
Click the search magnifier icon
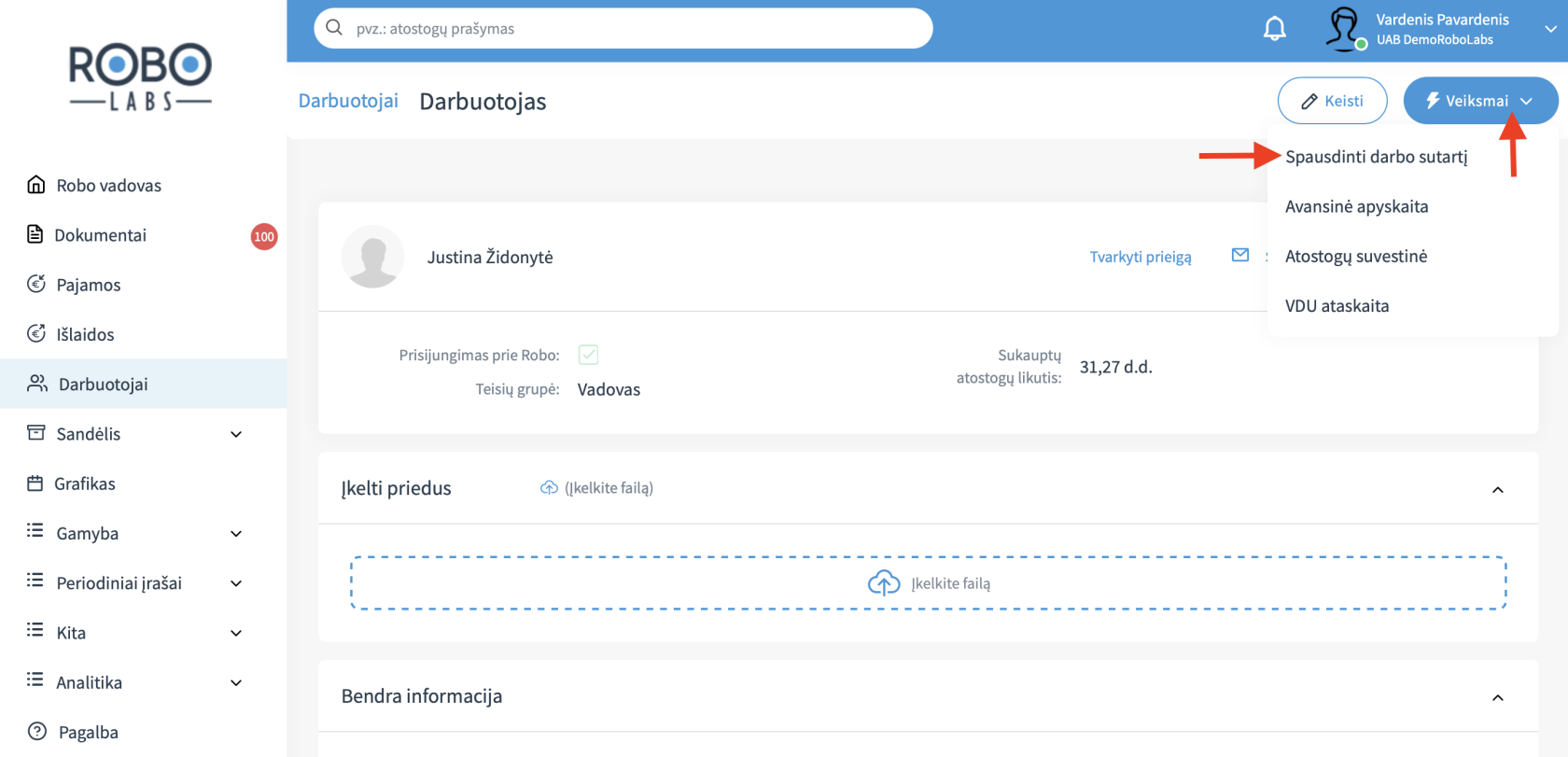[x=334, y=28]
